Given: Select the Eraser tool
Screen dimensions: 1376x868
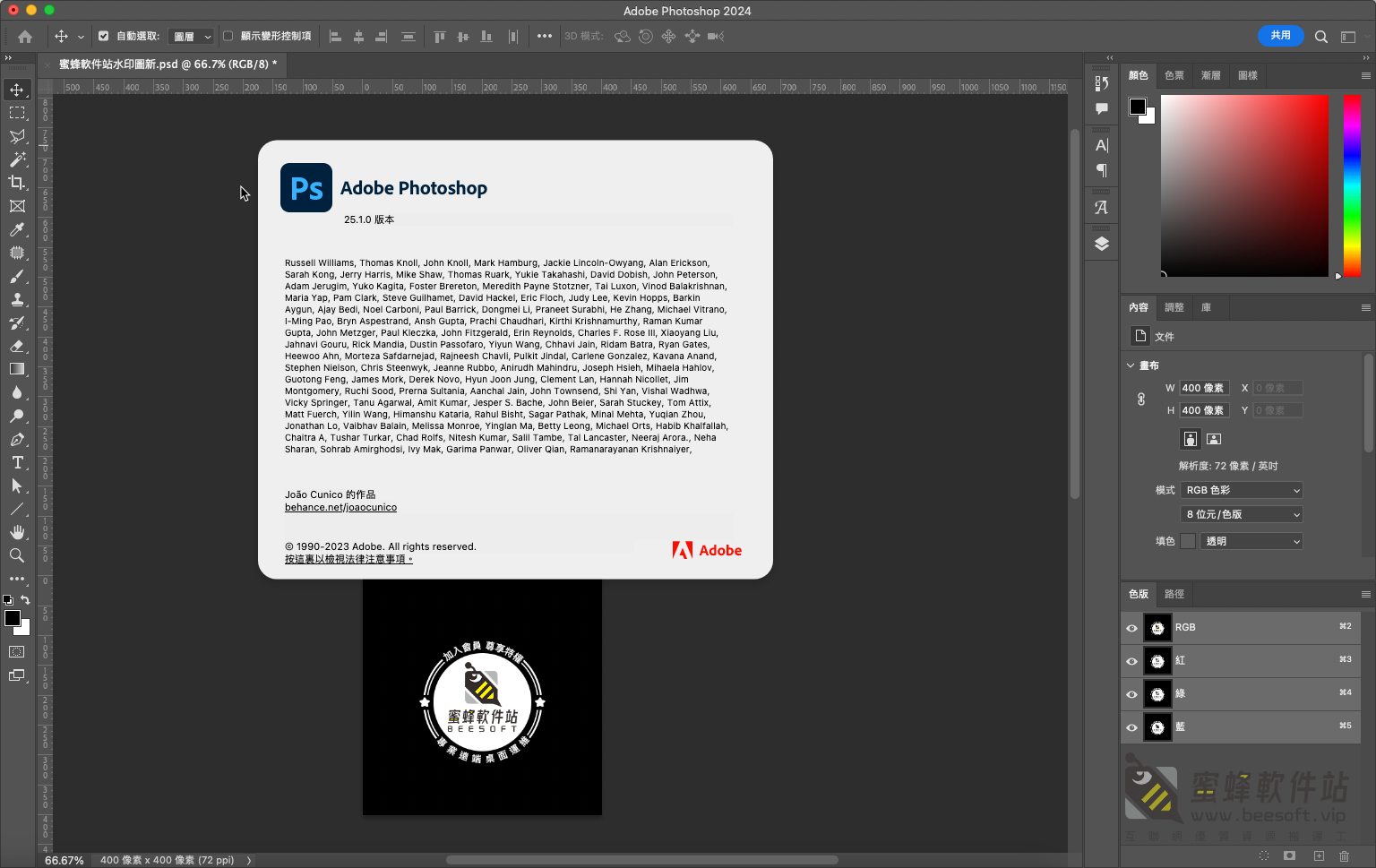Looking at the screenshot, I should tap(17, 346).
